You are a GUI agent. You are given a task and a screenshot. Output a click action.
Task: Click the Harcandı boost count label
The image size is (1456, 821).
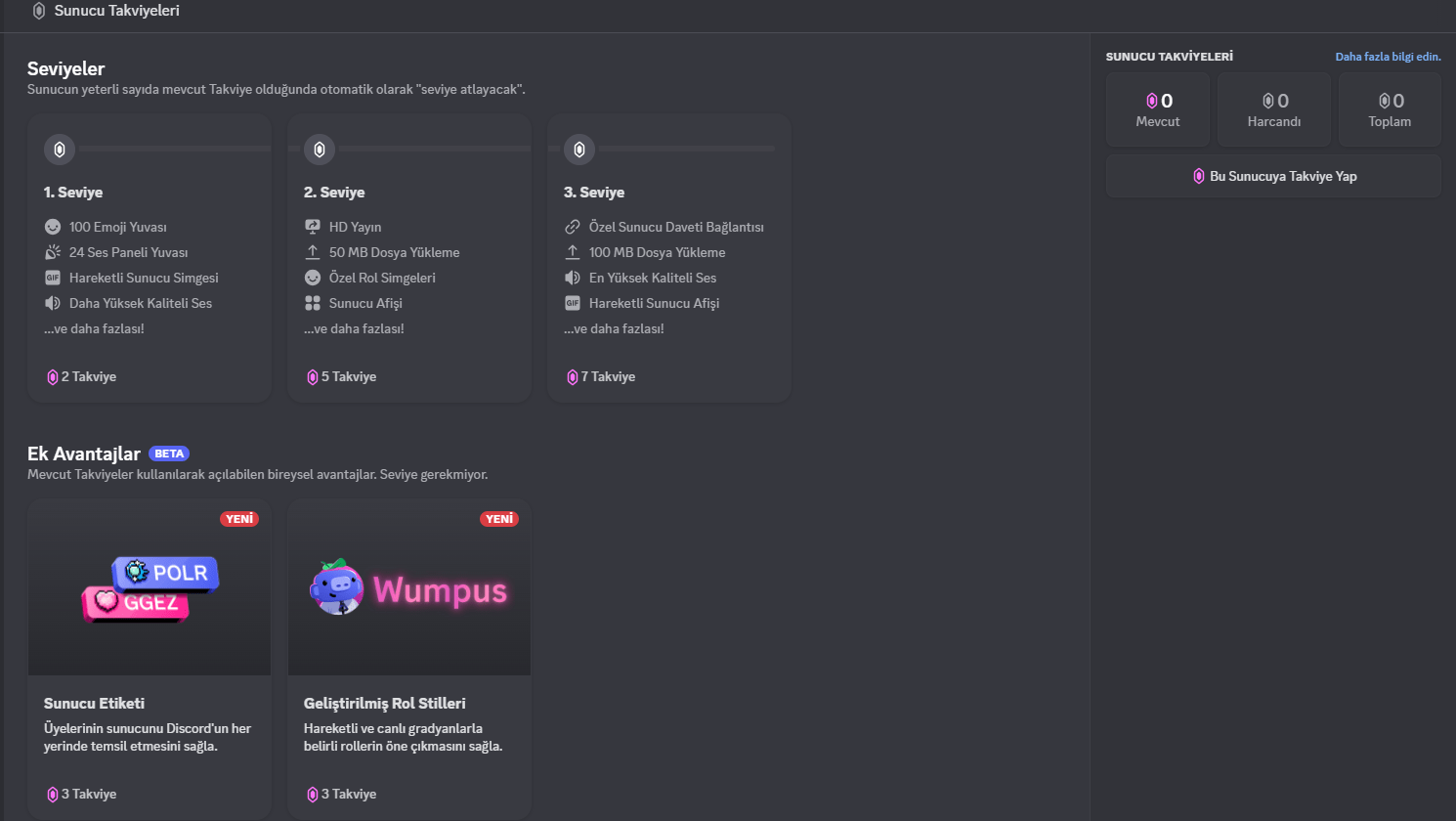(1274, 122)
